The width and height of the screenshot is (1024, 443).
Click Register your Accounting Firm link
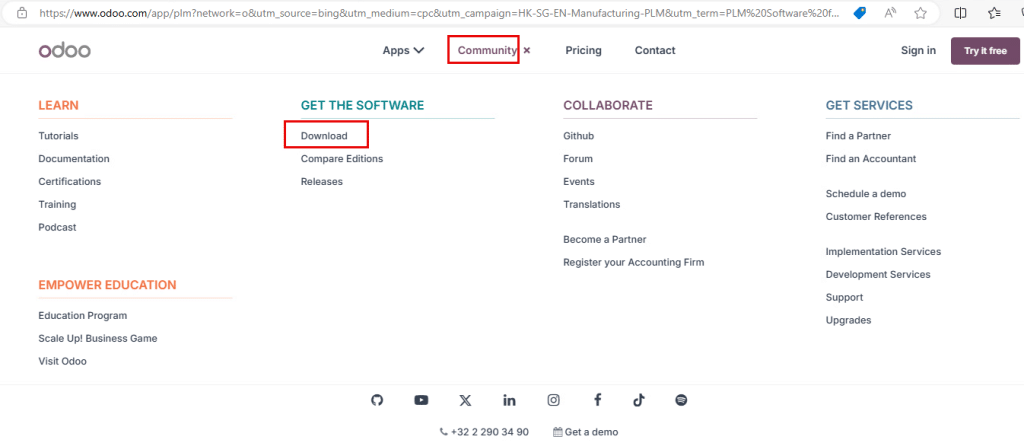click(633, 263)
